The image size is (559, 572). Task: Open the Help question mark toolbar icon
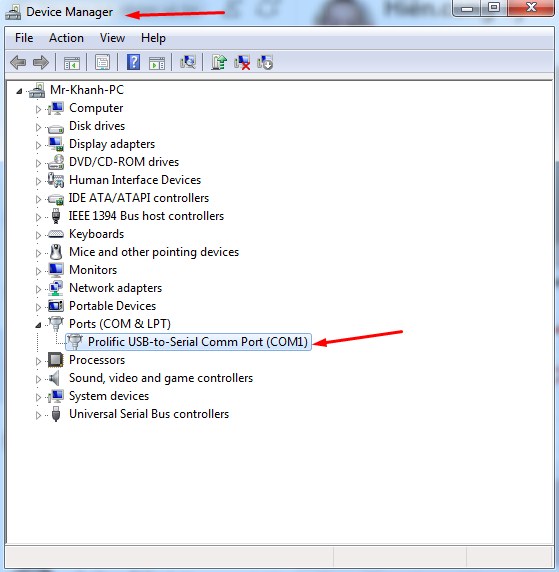[x=134, y=62]
